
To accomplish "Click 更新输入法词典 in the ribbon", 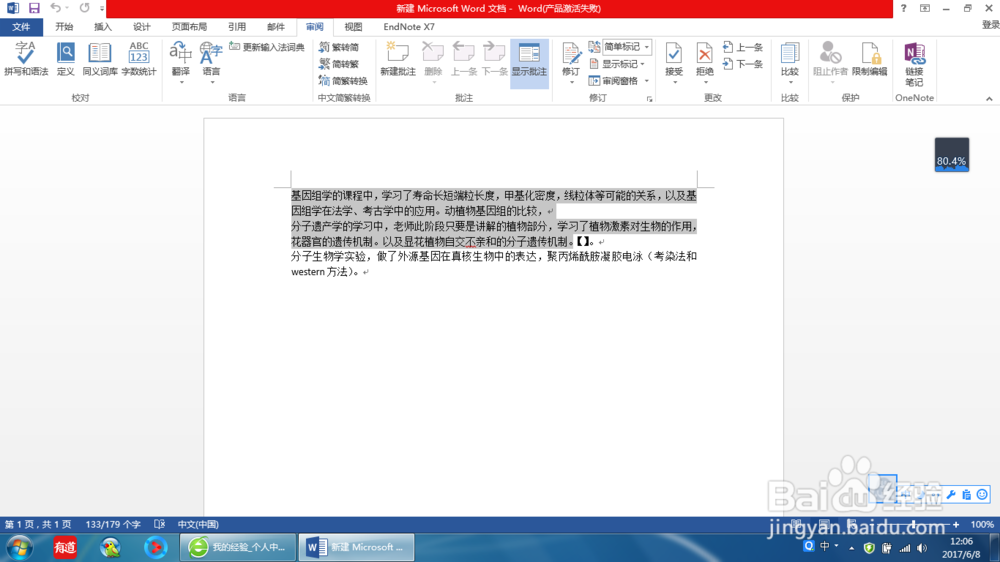I will [267, 47].
